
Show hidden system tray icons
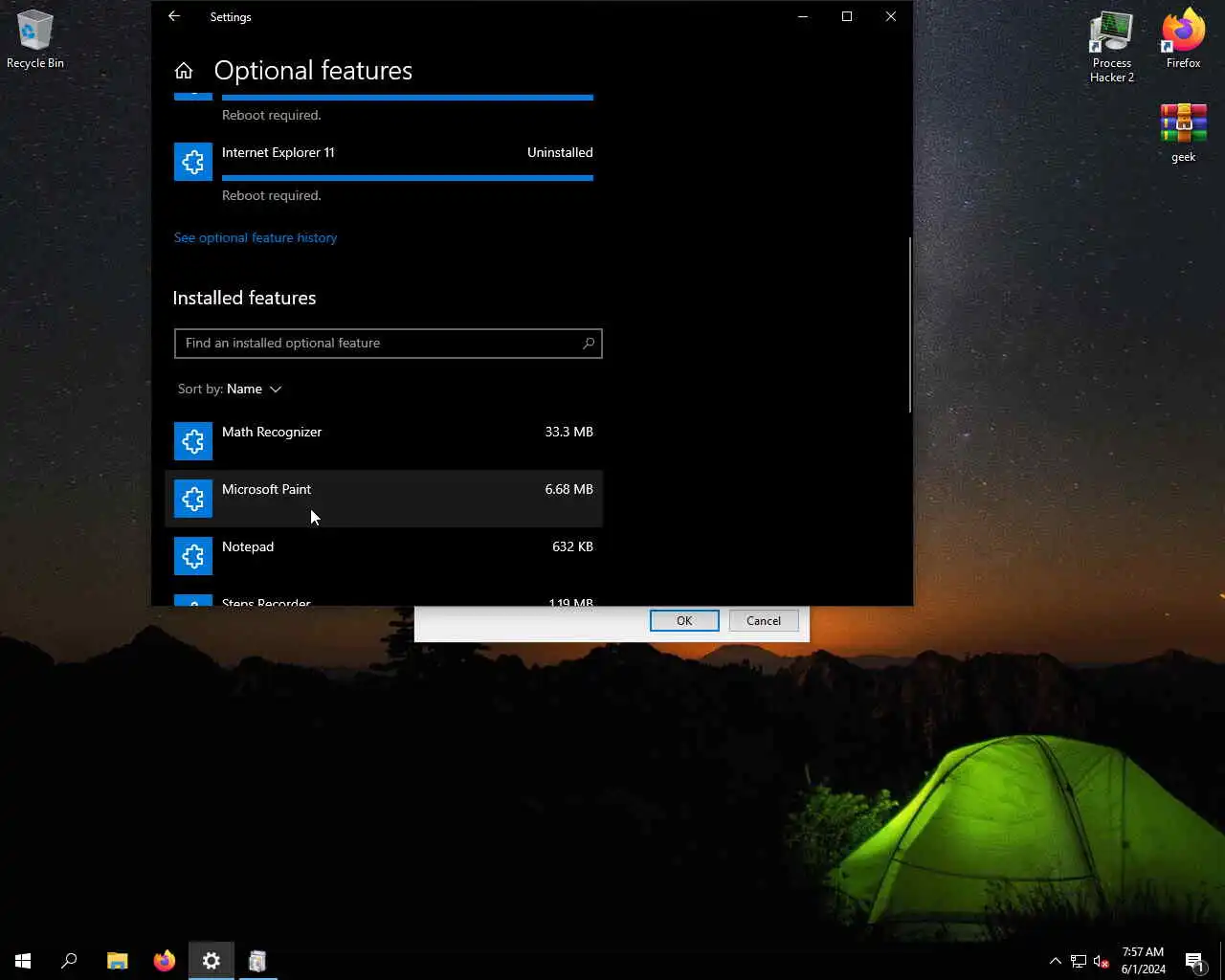pyautogui.click(x=1055, y=961)
